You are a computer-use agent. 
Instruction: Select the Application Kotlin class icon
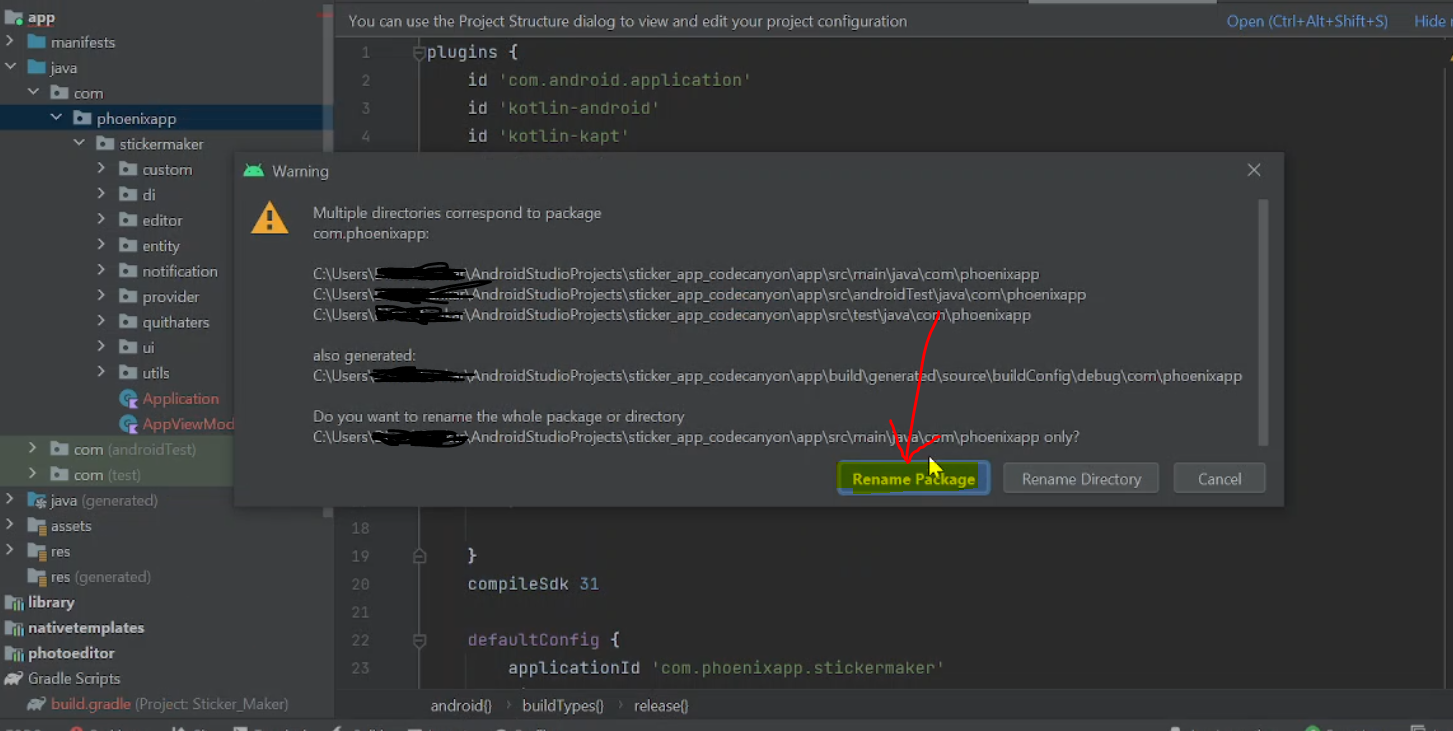coord(128,398)
